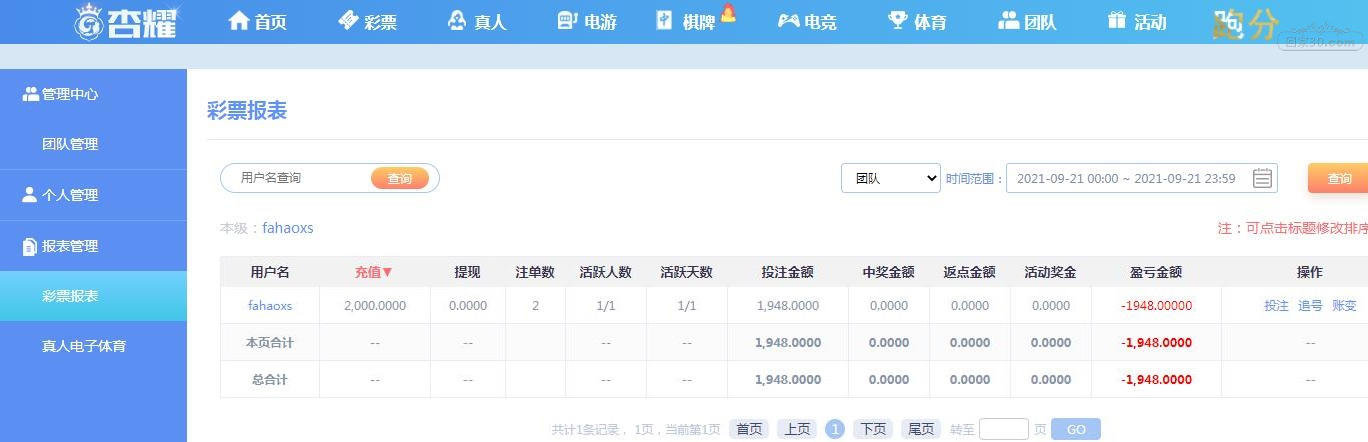Click the 查询 button beside username search

pyautogui.click(x=400, y=178)
